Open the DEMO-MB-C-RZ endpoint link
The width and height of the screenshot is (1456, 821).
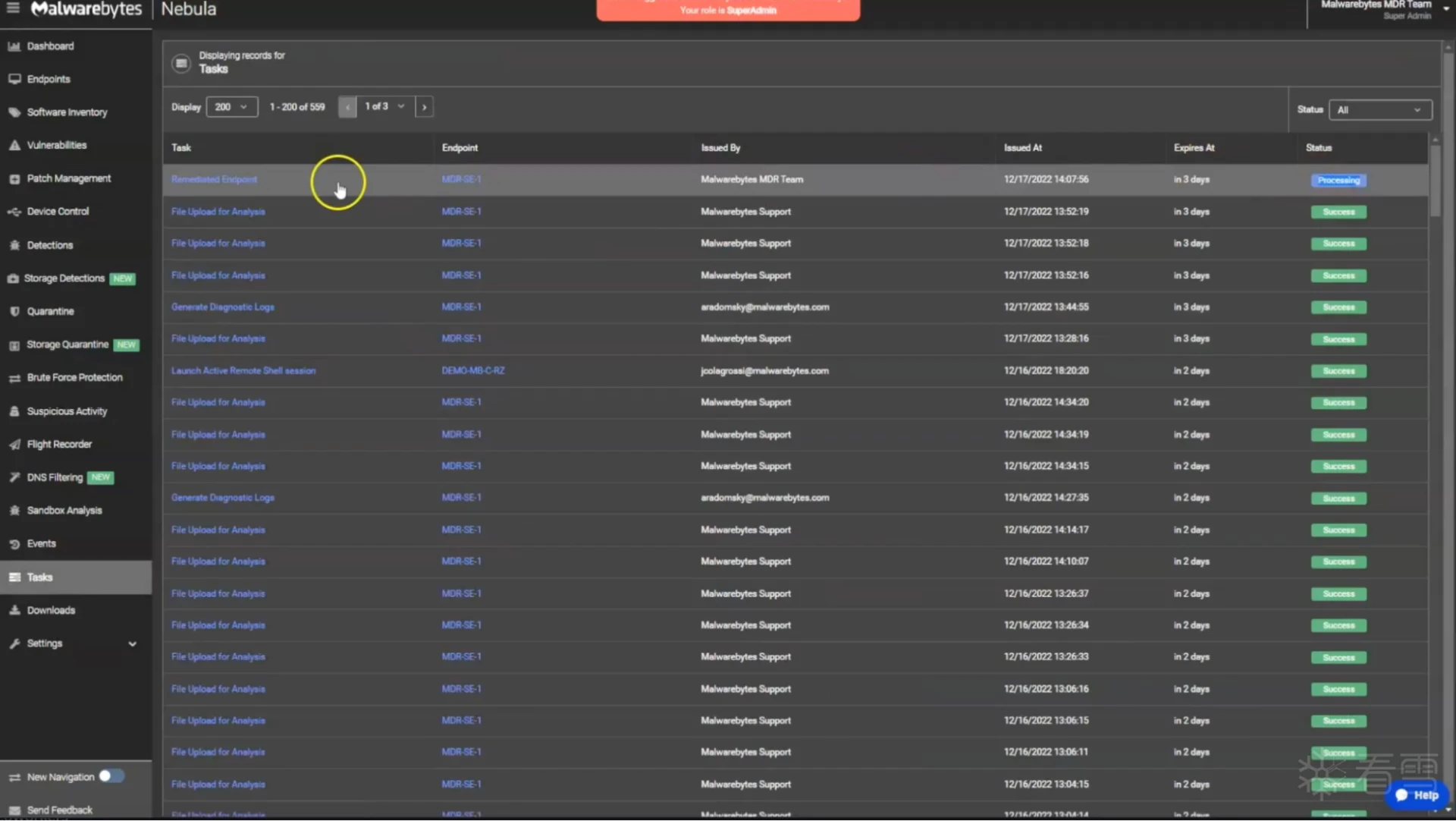tap(472, 371)
